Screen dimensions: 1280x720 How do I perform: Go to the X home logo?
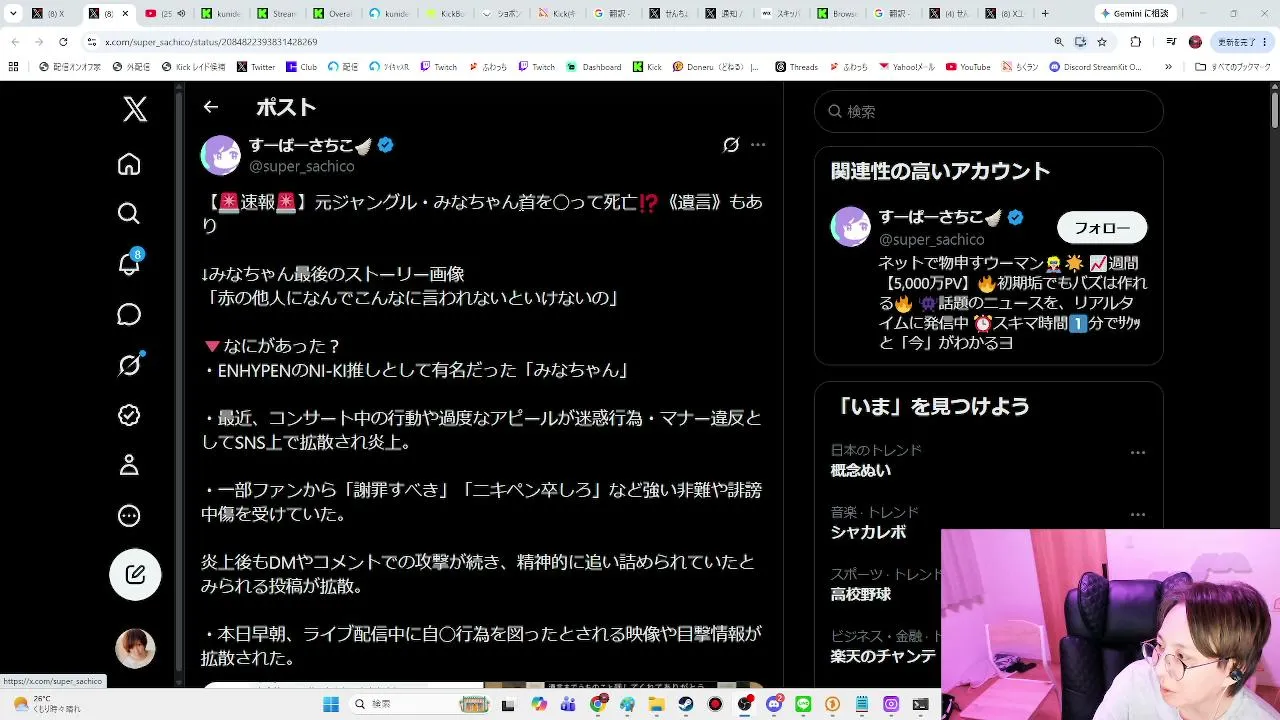[135, 109]
